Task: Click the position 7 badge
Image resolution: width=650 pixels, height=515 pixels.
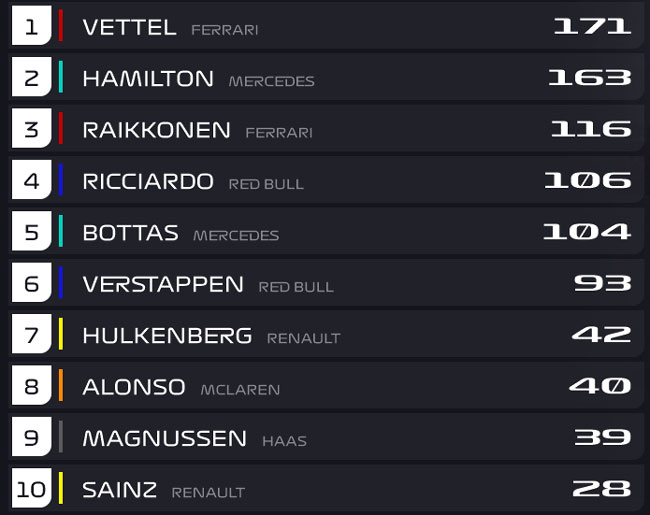Action: 32,334
